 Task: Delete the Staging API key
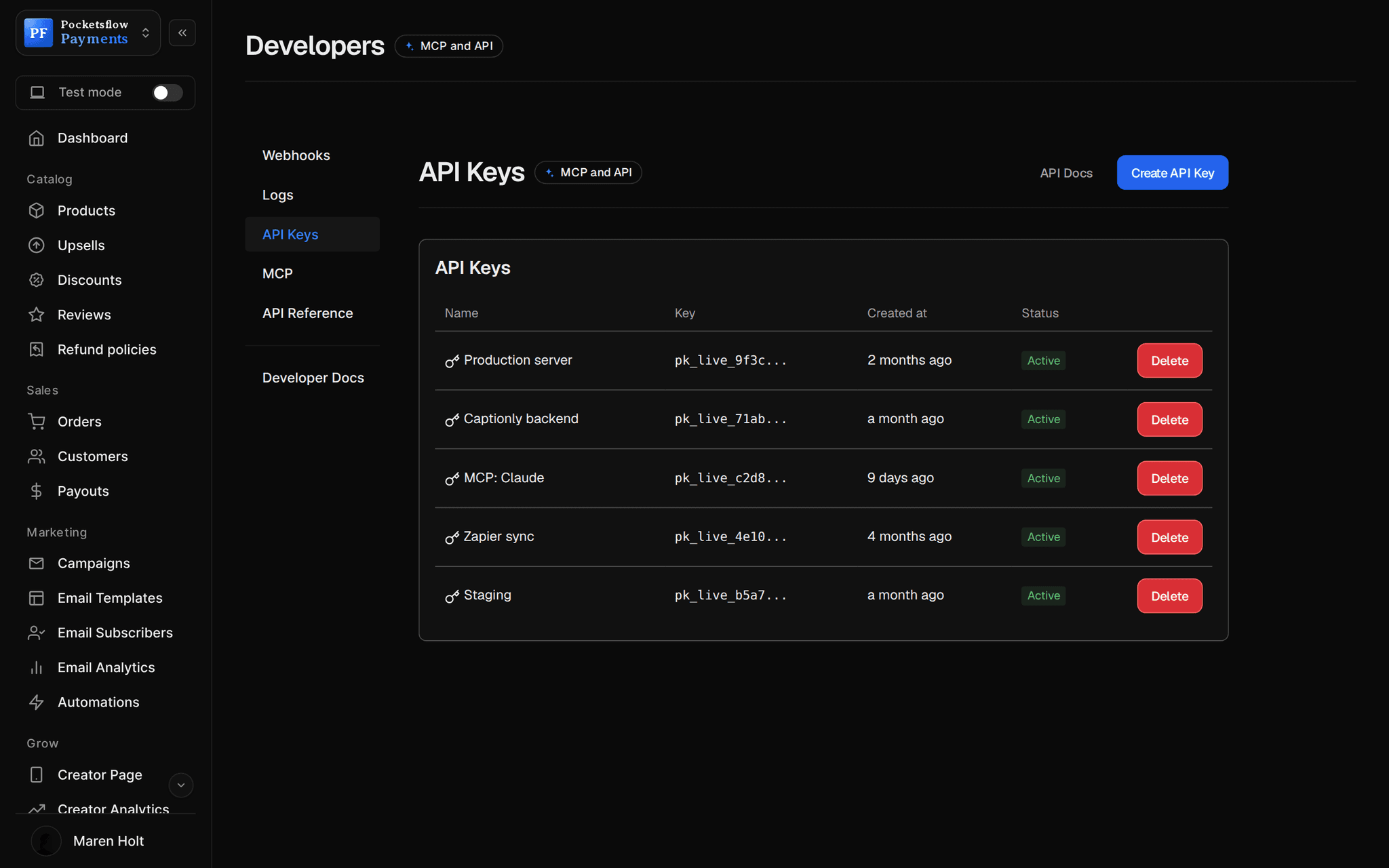(x=1169, y=596)
